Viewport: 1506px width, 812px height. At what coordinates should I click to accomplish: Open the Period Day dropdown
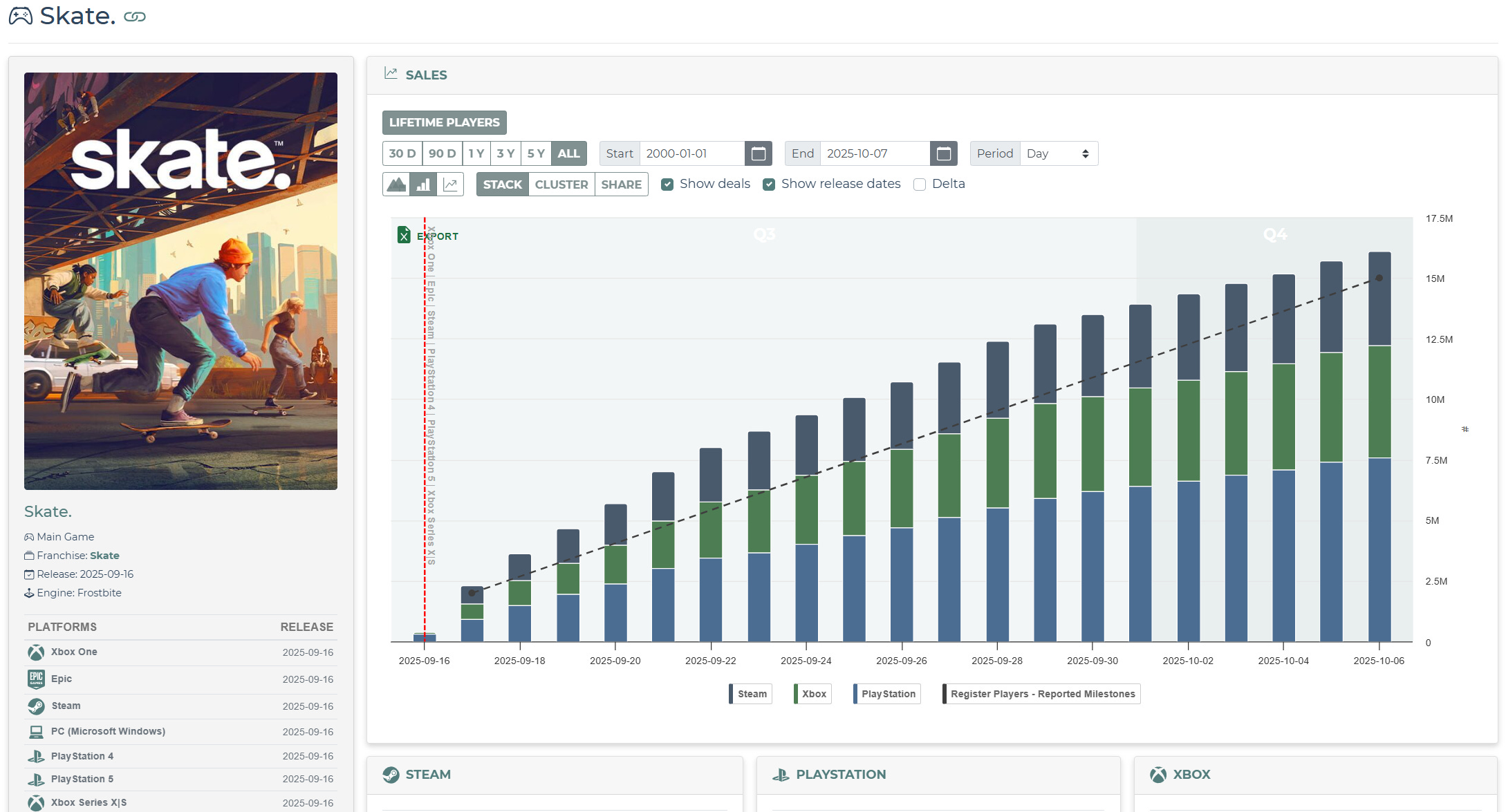pyautogui.click(x=1058, y=153)
